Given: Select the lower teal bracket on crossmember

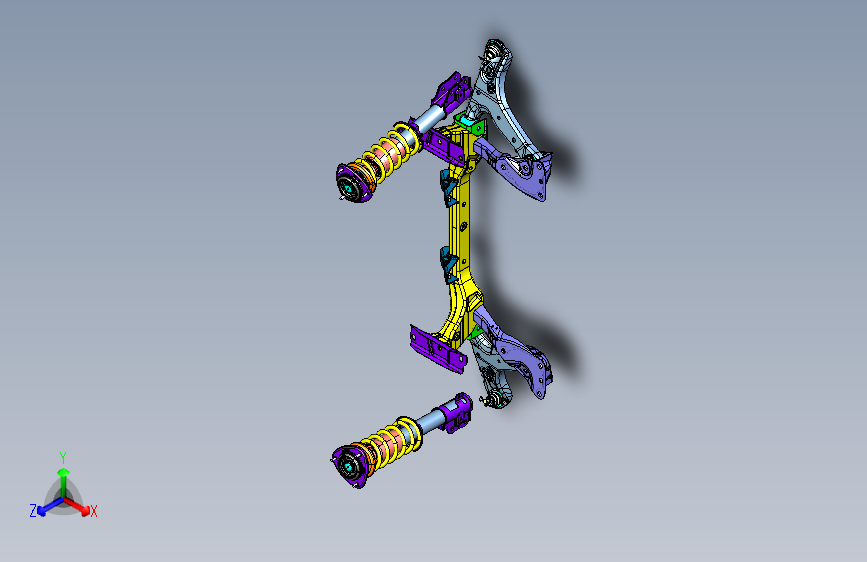Looking at the screenshot, I should 448,265.
